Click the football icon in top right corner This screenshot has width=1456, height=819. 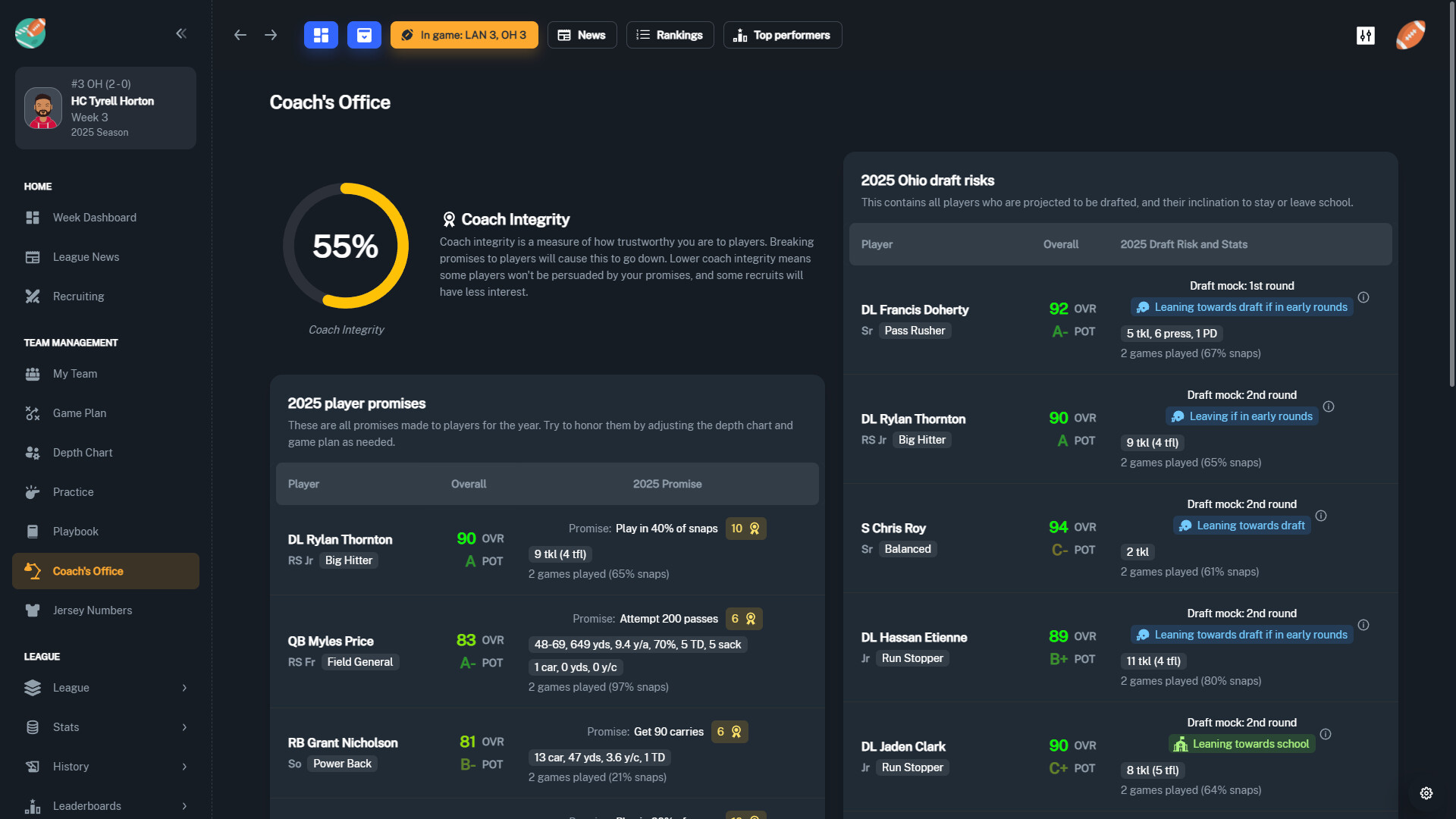pos(1410,34)
